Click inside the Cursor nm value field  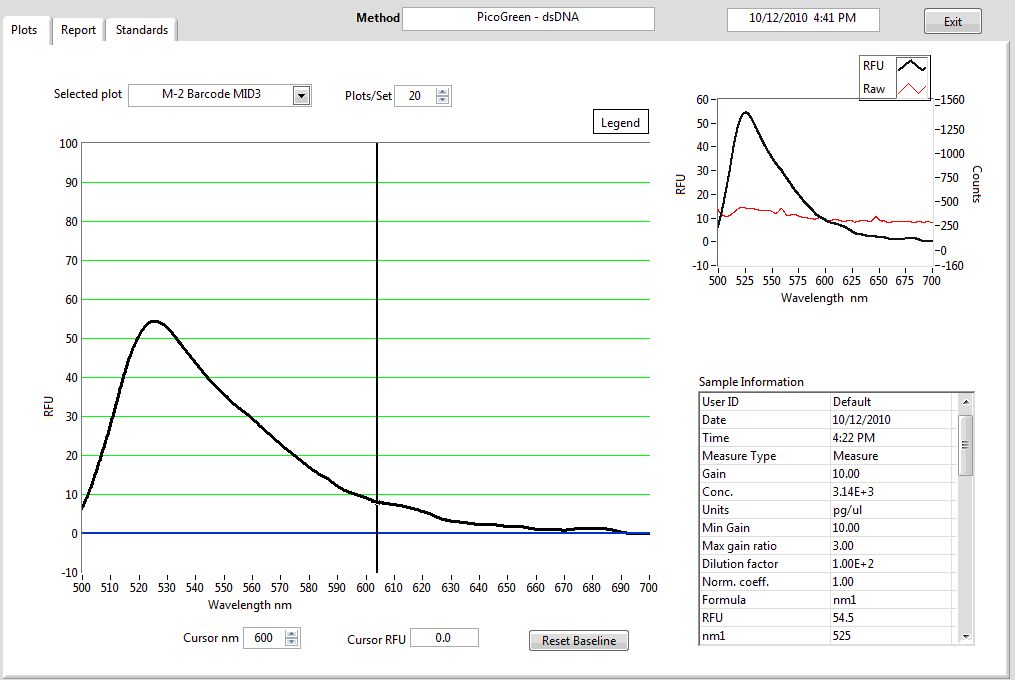click(x=262, y=638)
